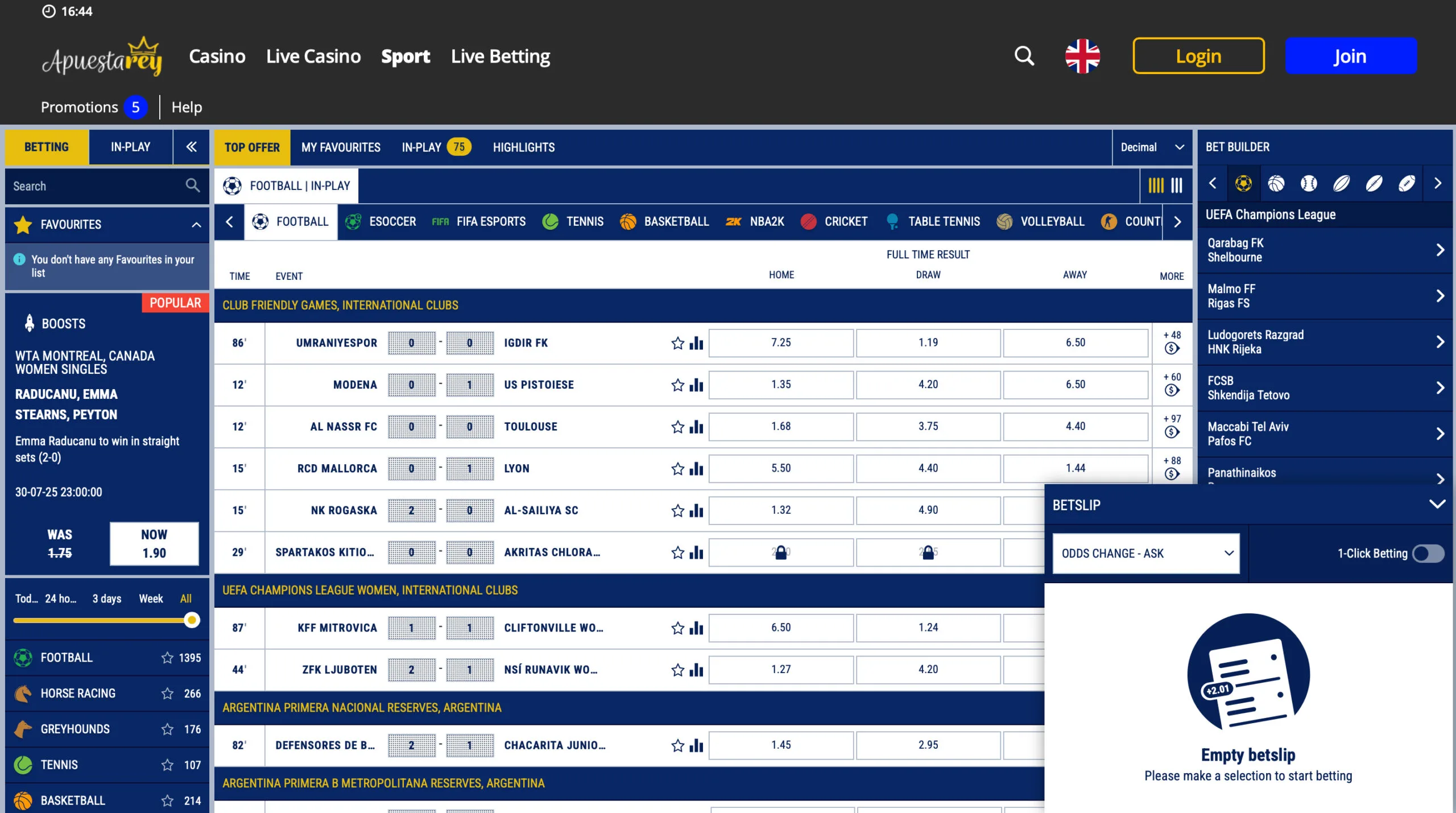The height and width of the screenshot is (813, 1456).
Task: Select basketball icon in Bet Builder
Action: 1276,183
